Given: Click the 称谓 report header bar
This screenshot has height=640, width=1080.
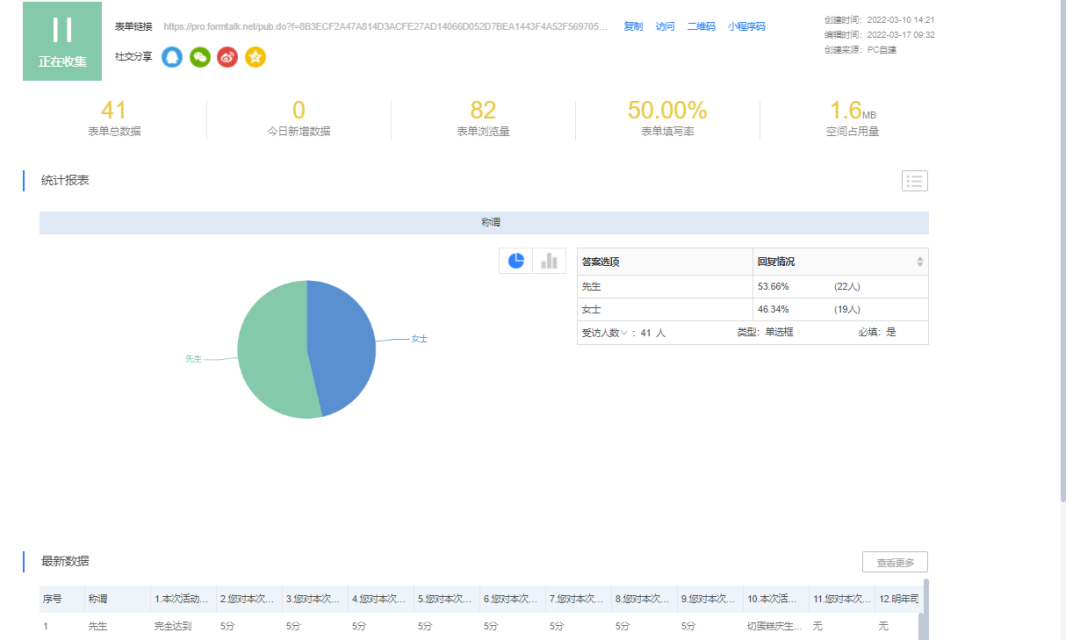Looking at the screenshot, I should pos(484,223).
